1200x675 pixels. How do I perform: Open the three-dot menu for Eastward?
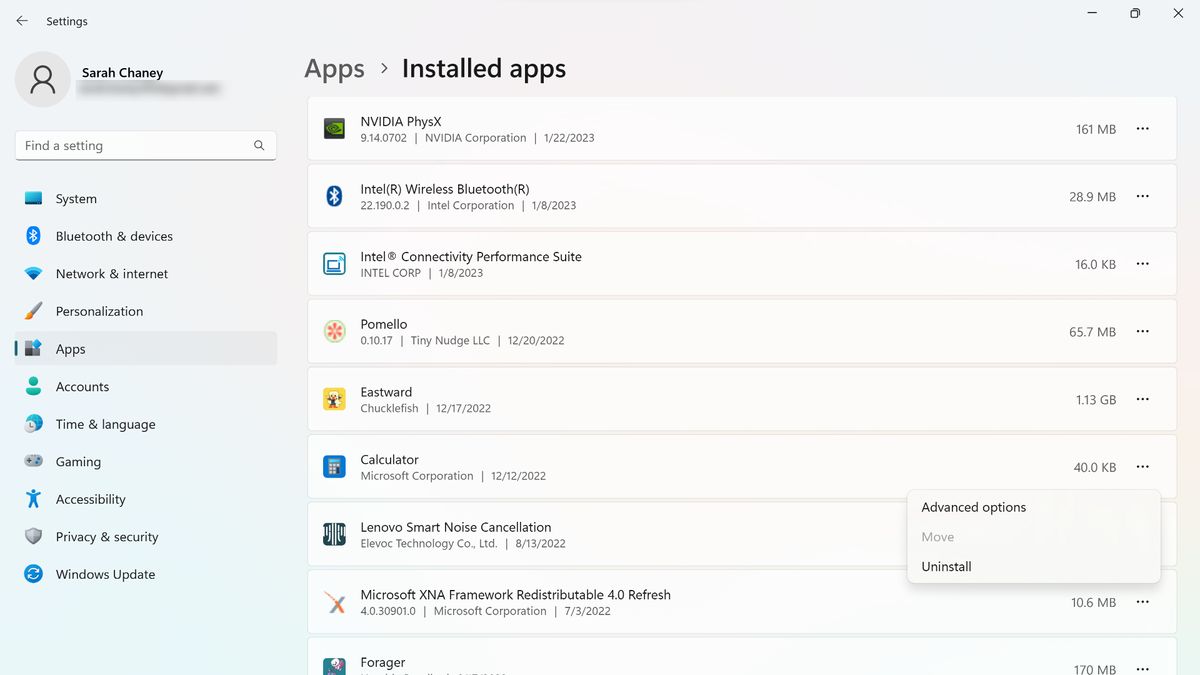[1142, 399]
